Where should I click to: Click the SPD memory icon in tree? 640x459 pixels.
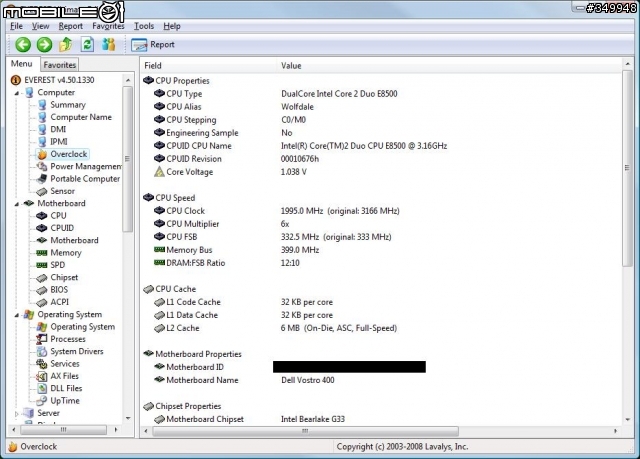42,265
